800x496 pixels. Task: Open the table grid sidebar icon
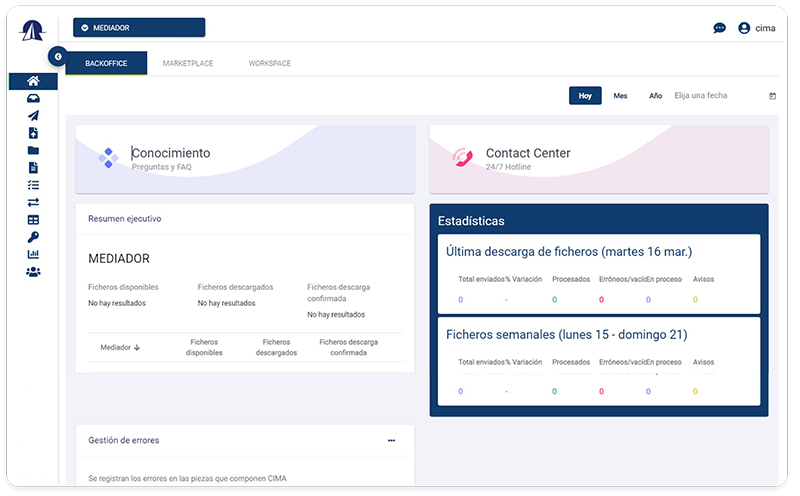pos(33,220)
